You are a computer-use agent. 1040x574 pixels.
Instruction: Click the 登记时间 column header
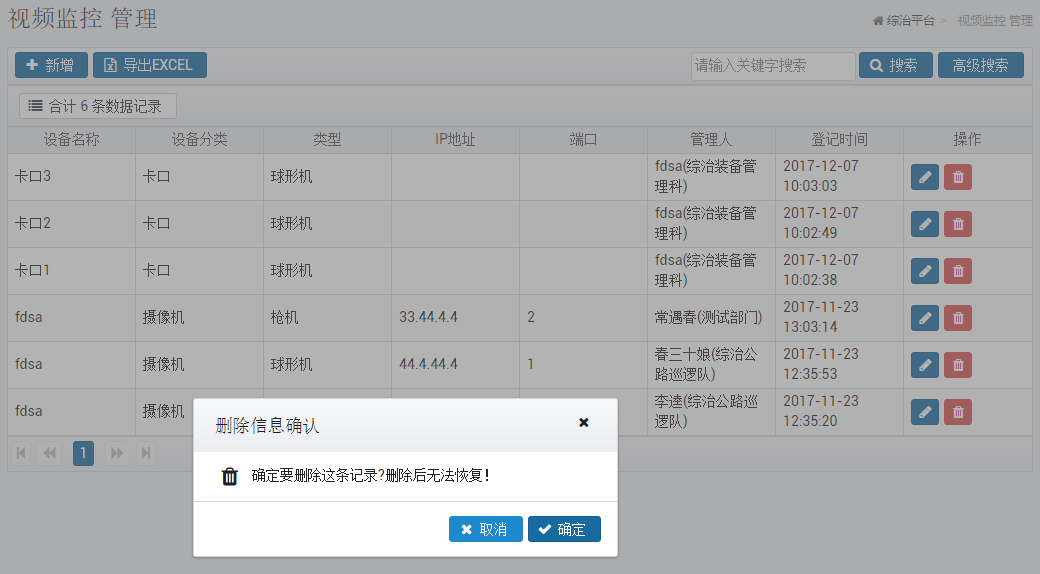tap(840, 140)
